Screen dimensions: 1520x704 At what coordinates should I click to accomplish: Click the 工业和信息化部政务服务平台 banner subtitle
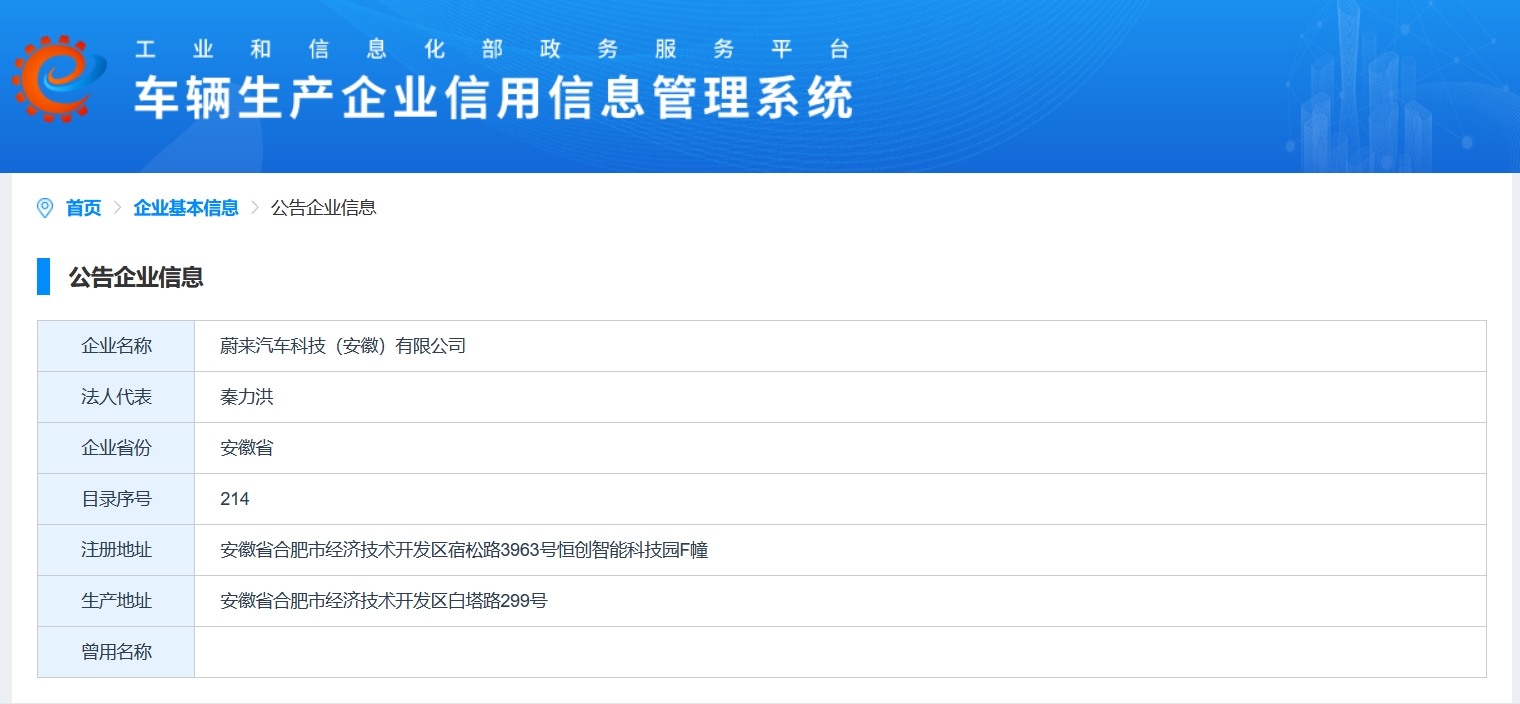pyautogui.click(x=492, y=49)
